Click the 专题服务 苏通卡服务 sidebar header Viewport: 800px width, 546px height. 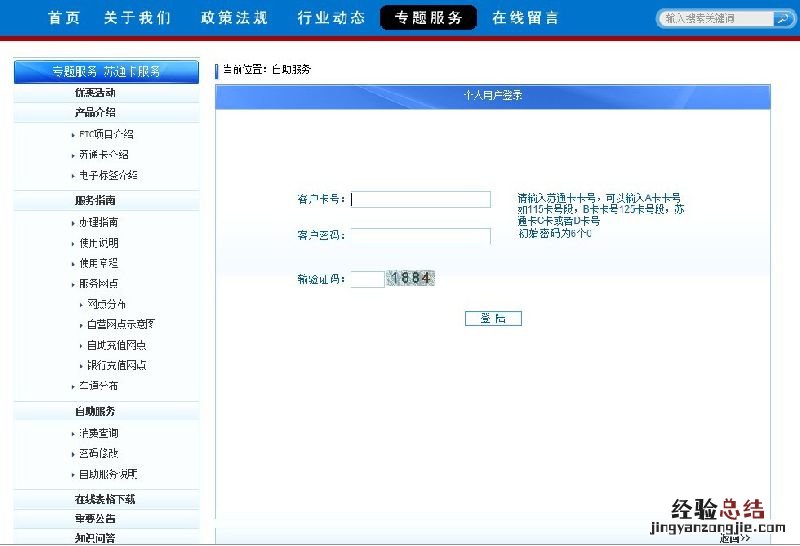pos(106,71)
